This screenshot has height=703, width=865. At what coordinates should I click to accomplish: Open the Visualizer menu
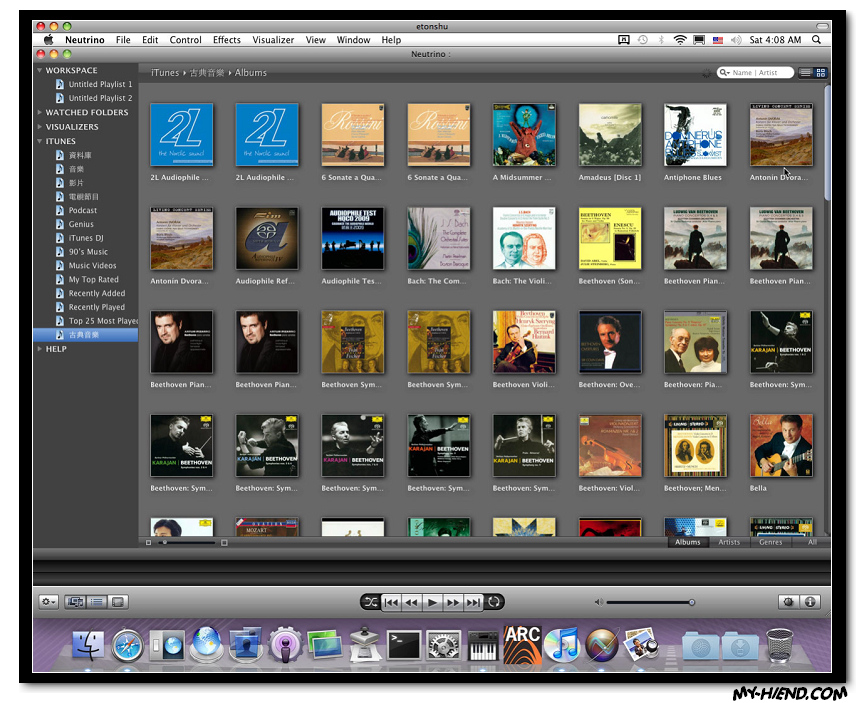click(x=273, y=40)
